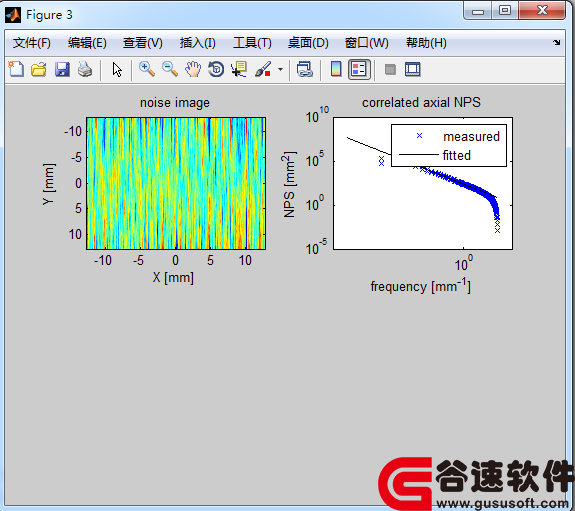Save the figure with the floppy disk icon

[62, 69]
